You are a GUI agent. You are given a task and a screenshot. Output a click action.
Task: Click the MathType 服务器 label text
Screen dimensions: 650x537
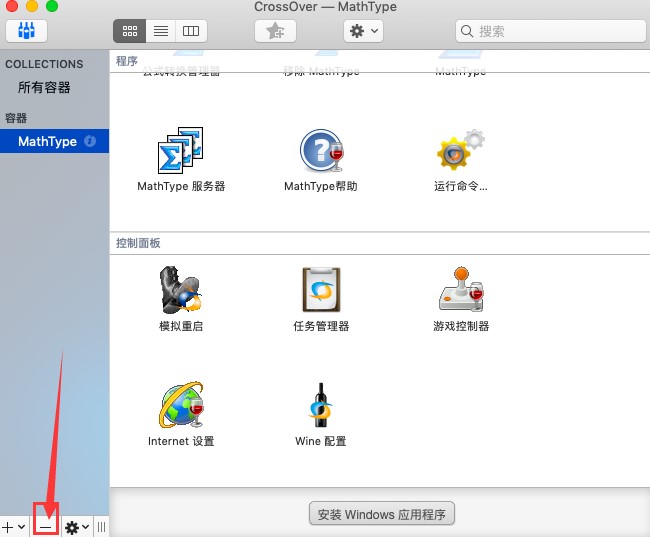tap(181, 186)
